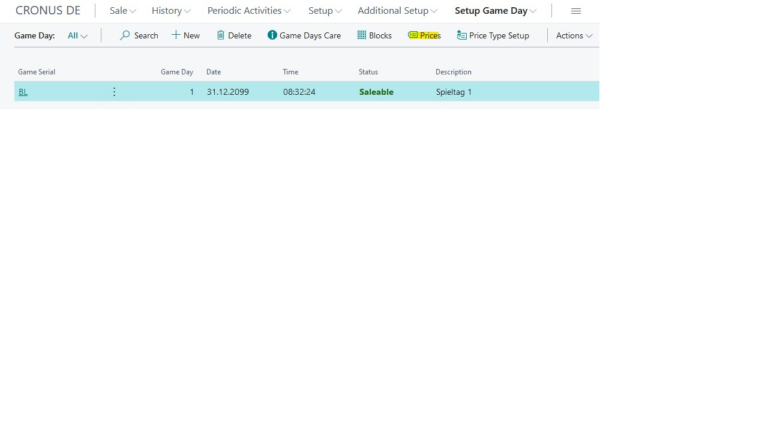Click the Price Type Setup icon

tap(461, 35)
